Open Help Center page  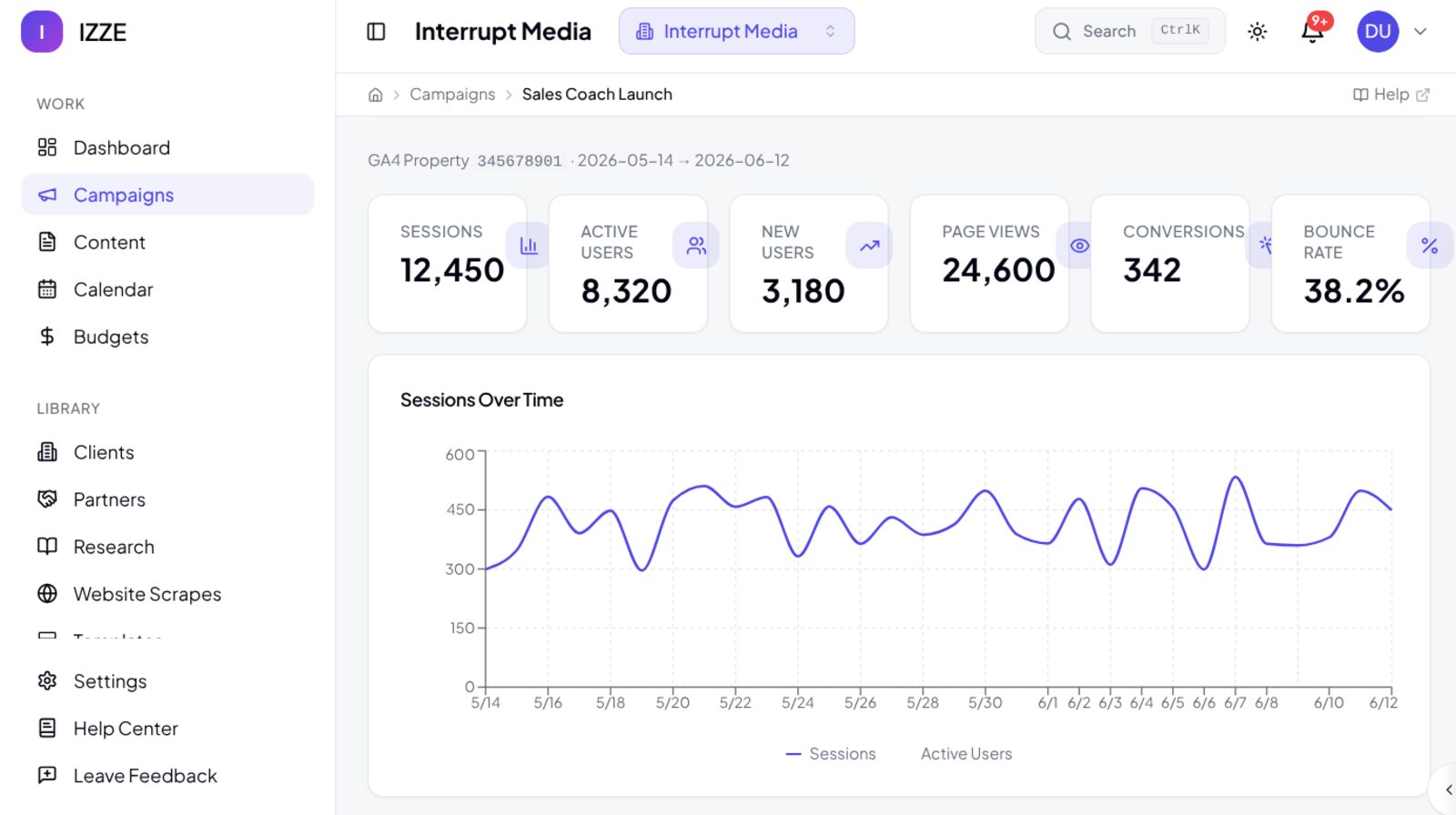point(167,729)
